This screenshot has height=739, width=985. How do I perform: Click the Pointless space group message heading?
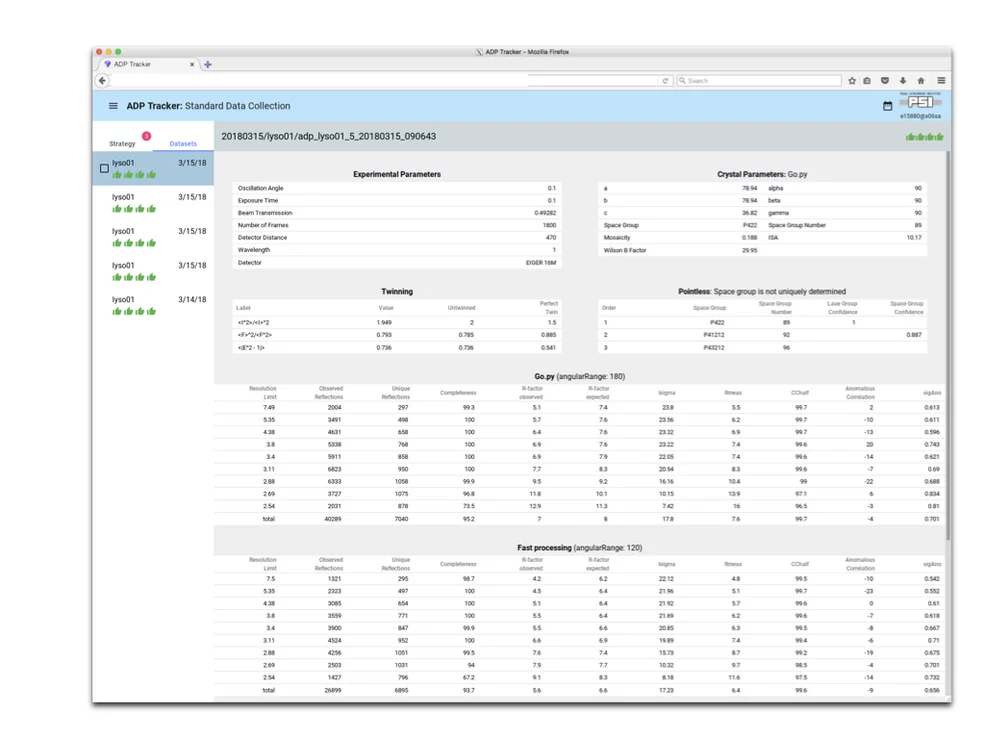[x=762, y=292]
